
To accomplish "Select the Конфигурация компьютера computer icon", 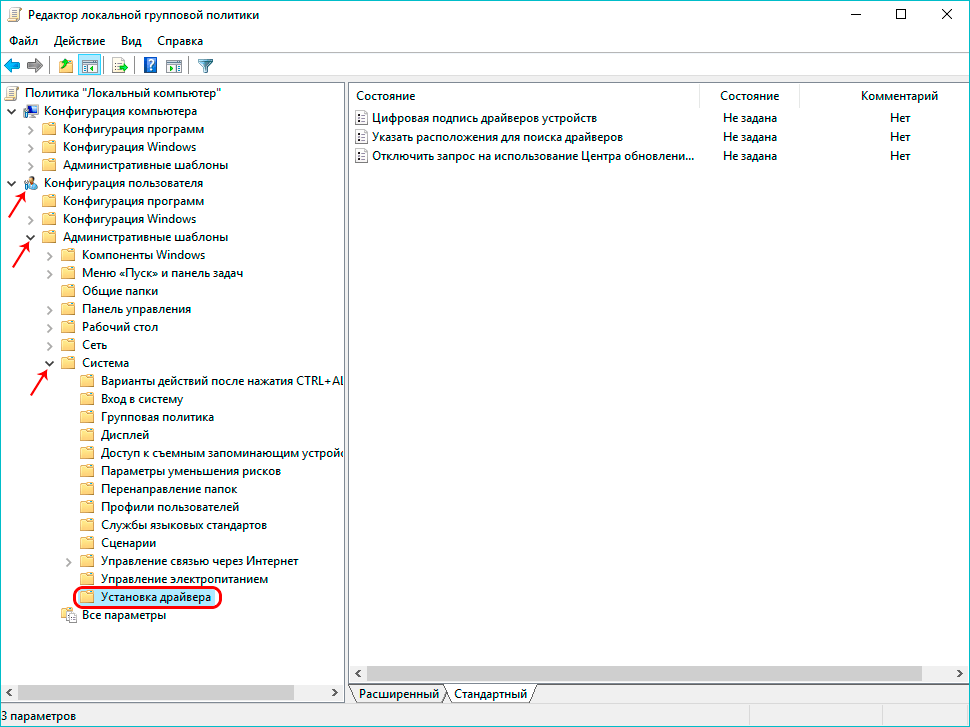I will coord(31,111).
